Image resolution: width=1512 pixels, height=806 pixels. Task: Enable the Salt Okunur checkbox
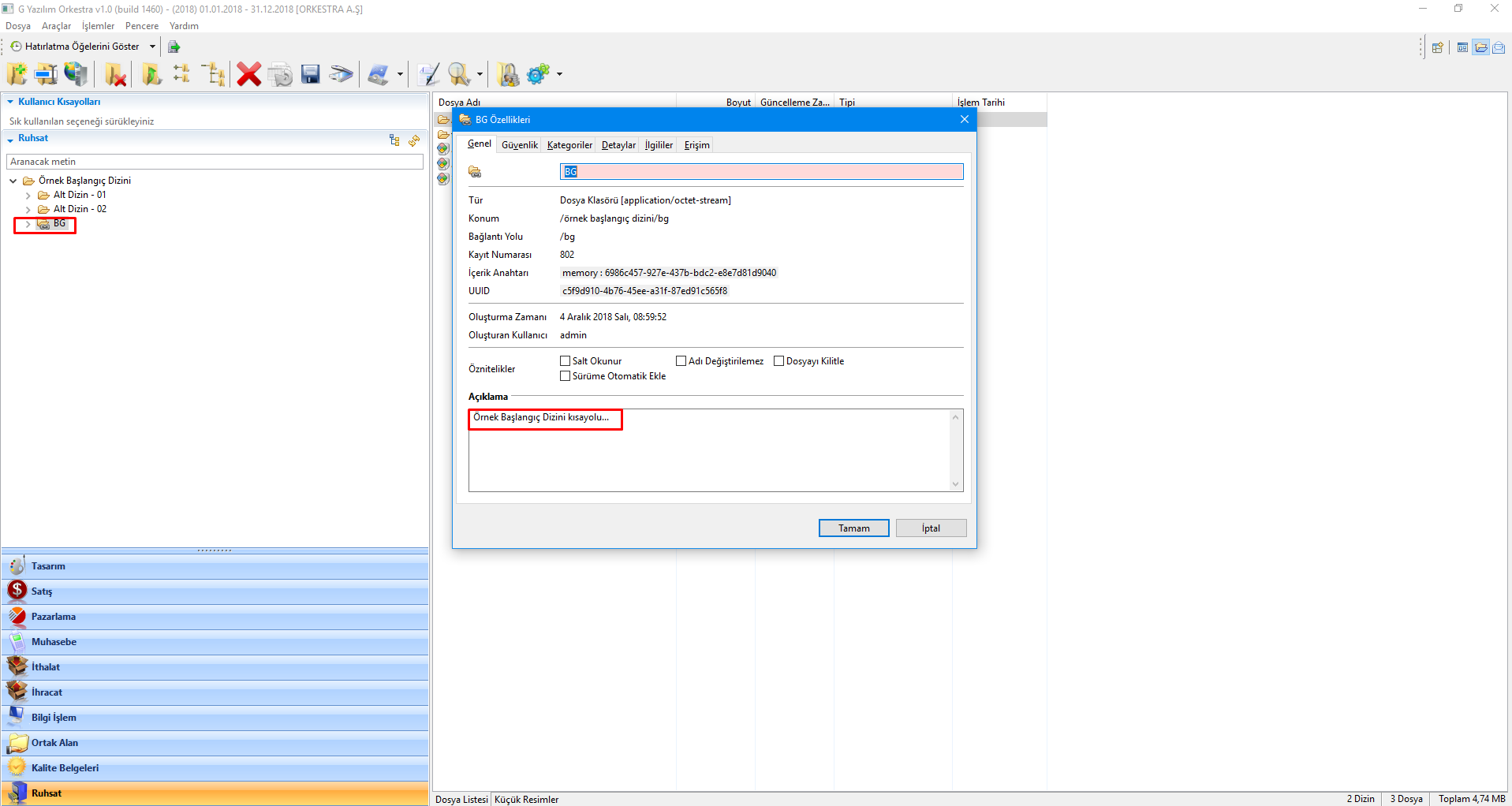click(x=566, y=361)
